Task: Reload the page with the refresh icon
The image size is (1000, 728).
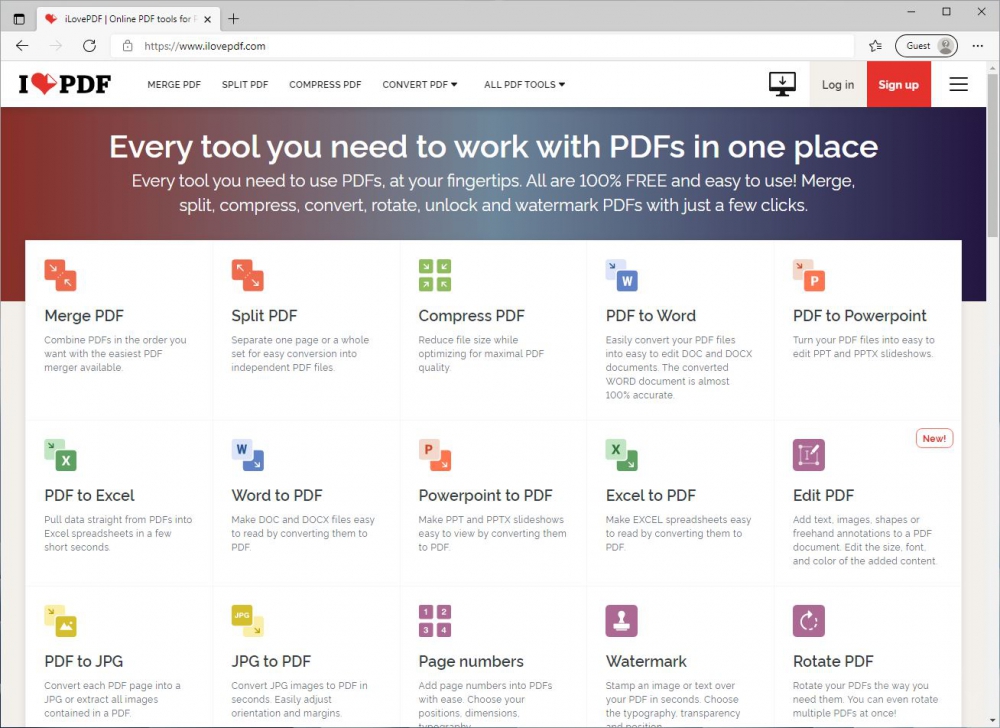Action: point(89,46)
